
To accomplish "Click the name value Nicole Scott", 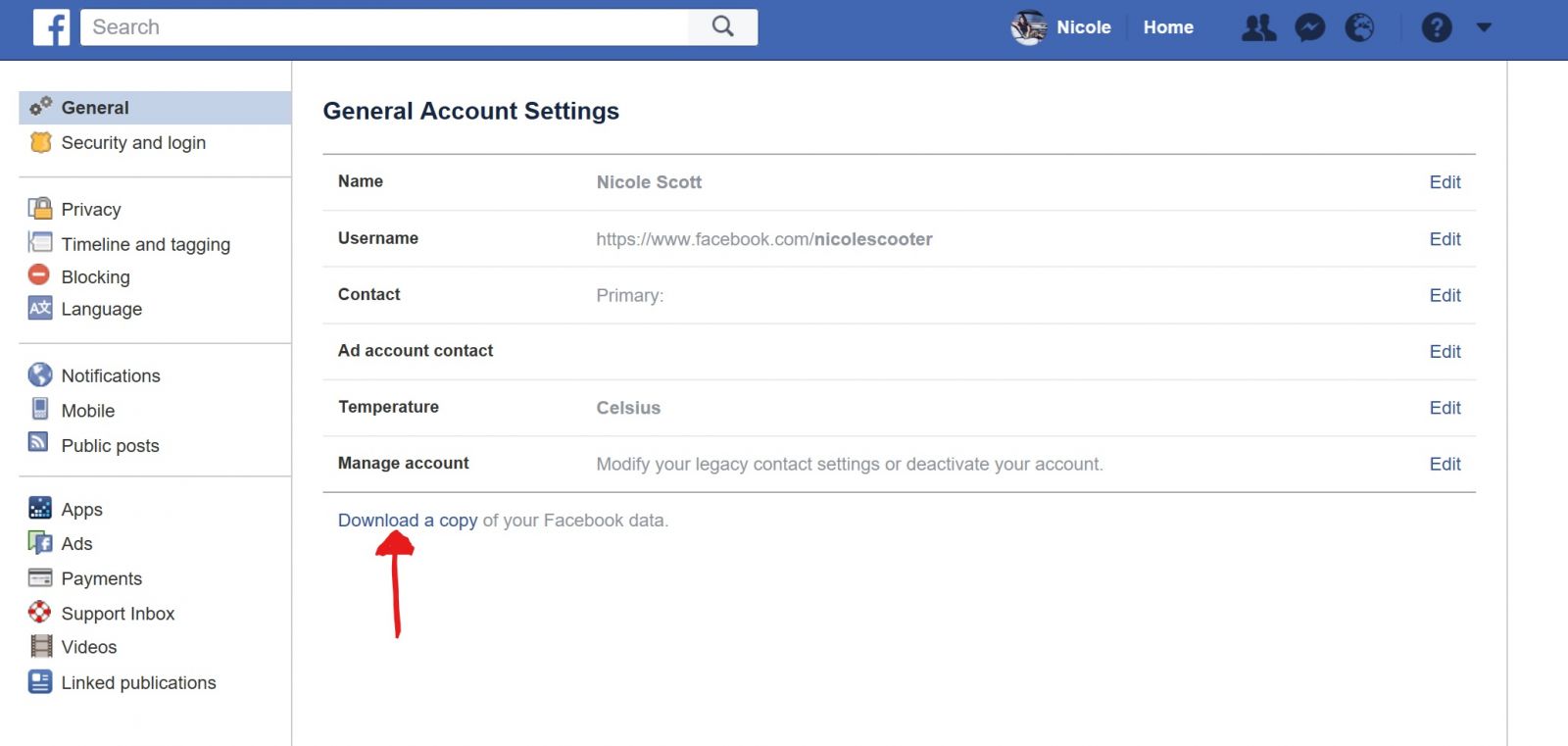I will click(649, 182).
